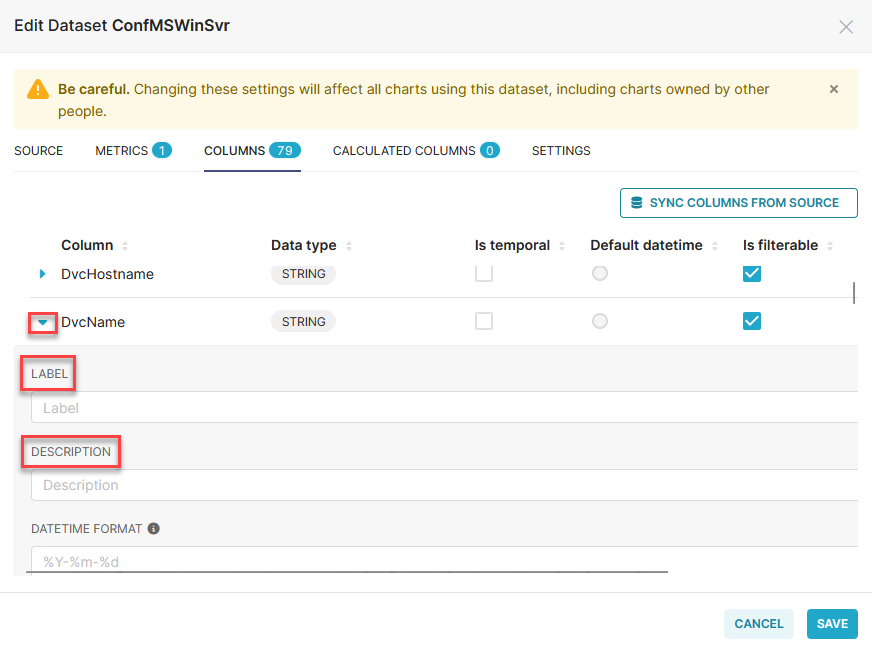872x650 pixels.
Task: Click Sync Columns From Source button
Action: click(739, 203)
